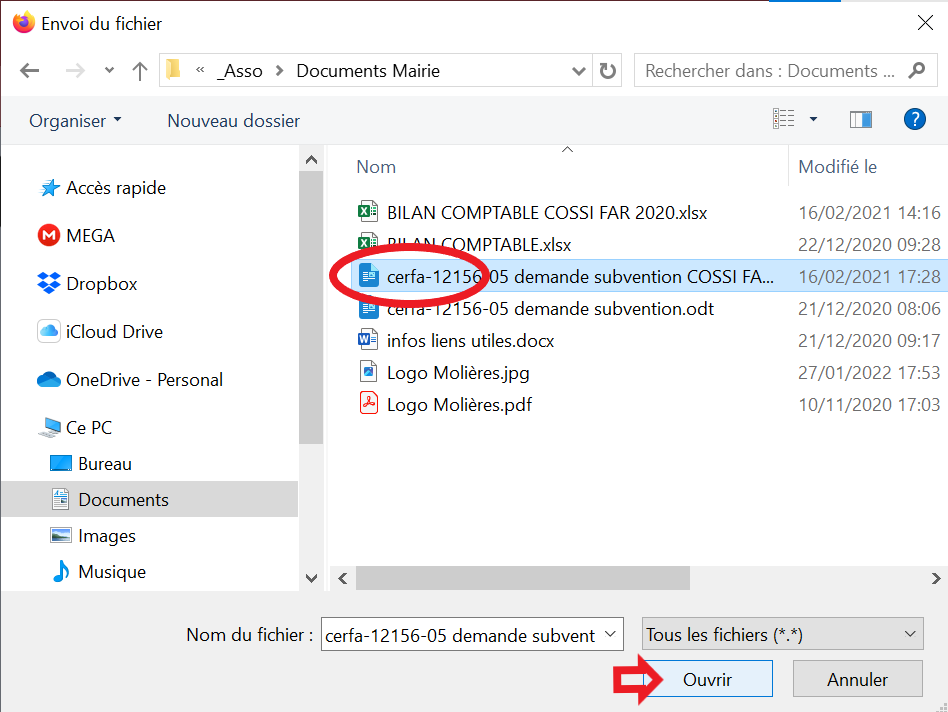Screen dimensions: 948x712
Task: Click Nouveau dossier in the toolbar
Action: coord(233,120)
